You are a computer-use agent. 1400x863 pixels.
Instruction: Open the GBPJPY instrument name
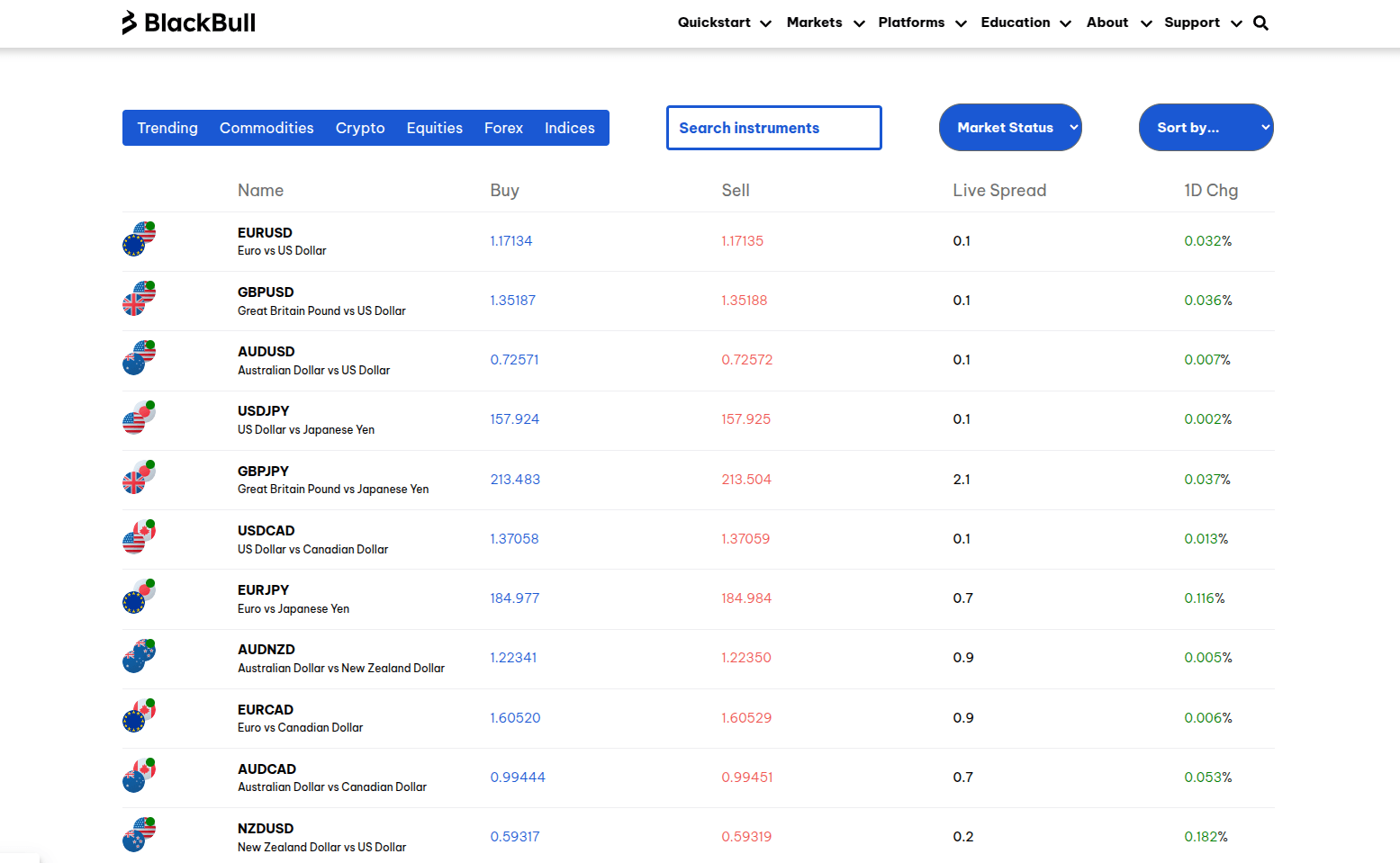point(263,471)
